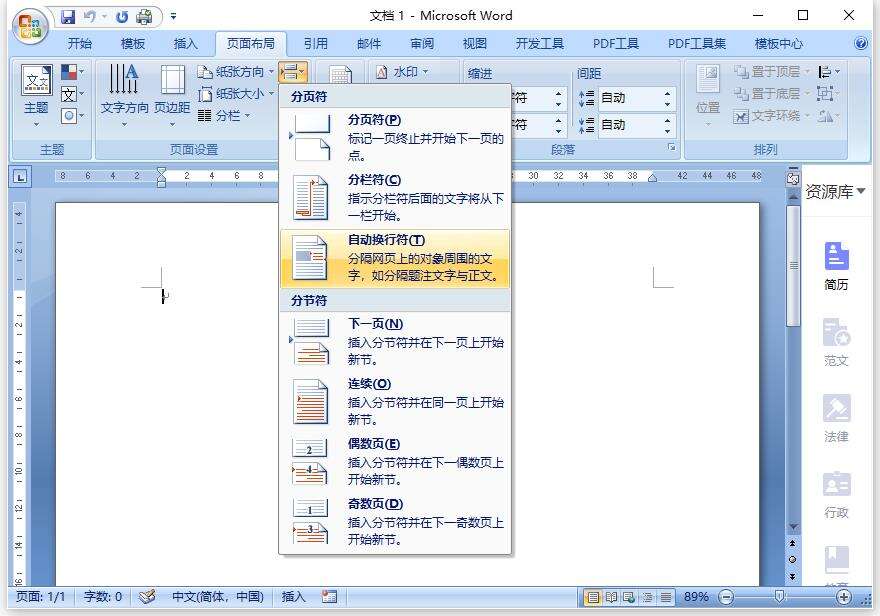Viewport: 880px width, 616px height.
Task: Switch to Full Screen Reading view
Action: tap(611, 597)
